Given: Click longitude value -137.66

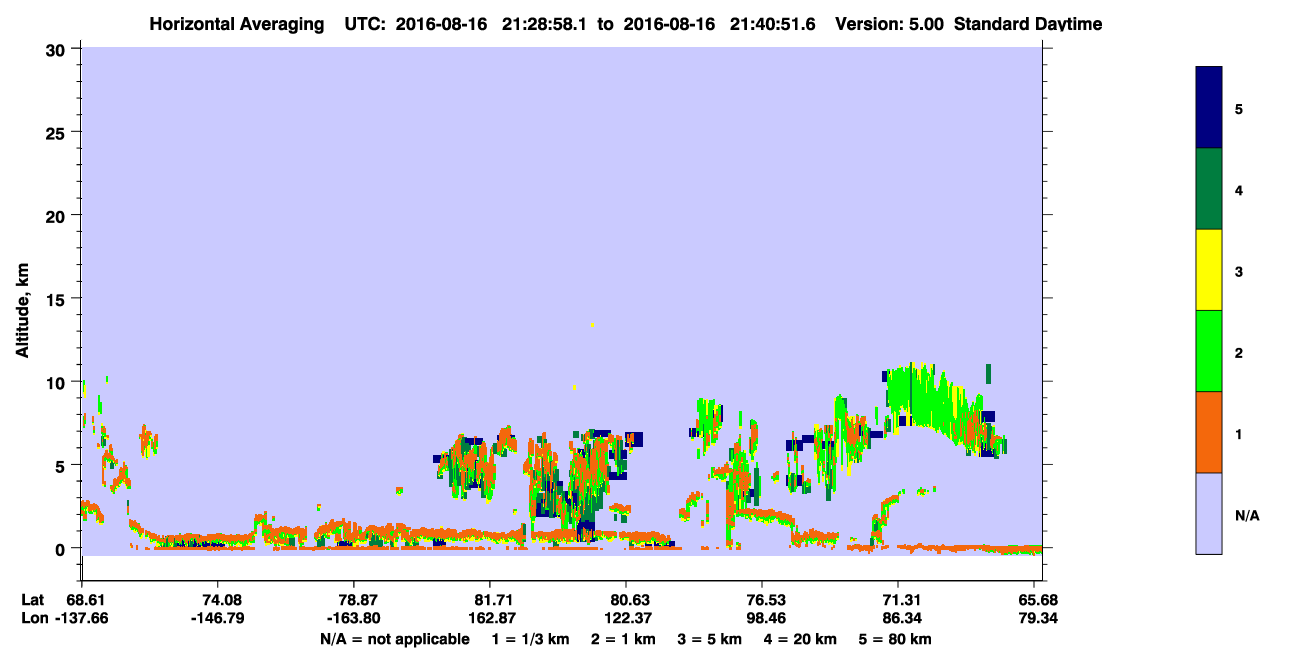Looking at the screenshot, I should 81,618.
